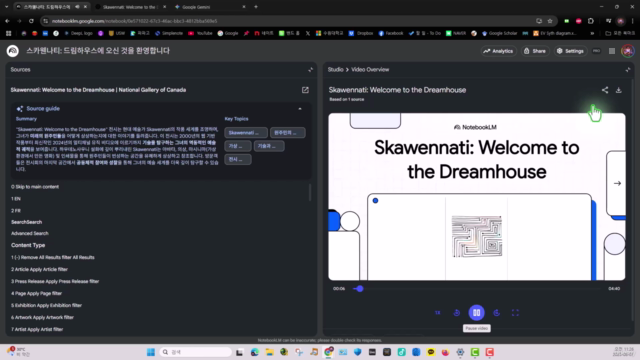Image resolution: width=640 pixels, height=360 pixels.
Task: Enter fullscreen video mode
Action: pyautogui.click(x=515, y=313)
